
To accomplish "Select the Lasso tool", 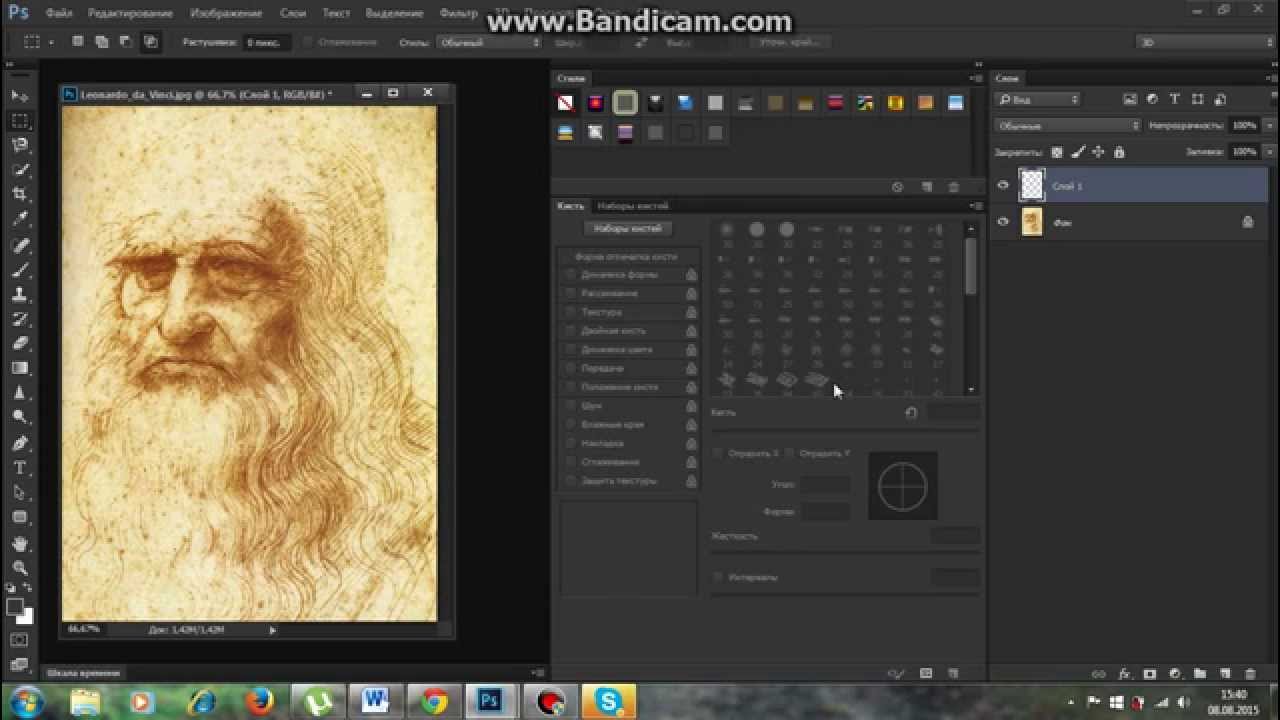I will [x=20, y=146].
